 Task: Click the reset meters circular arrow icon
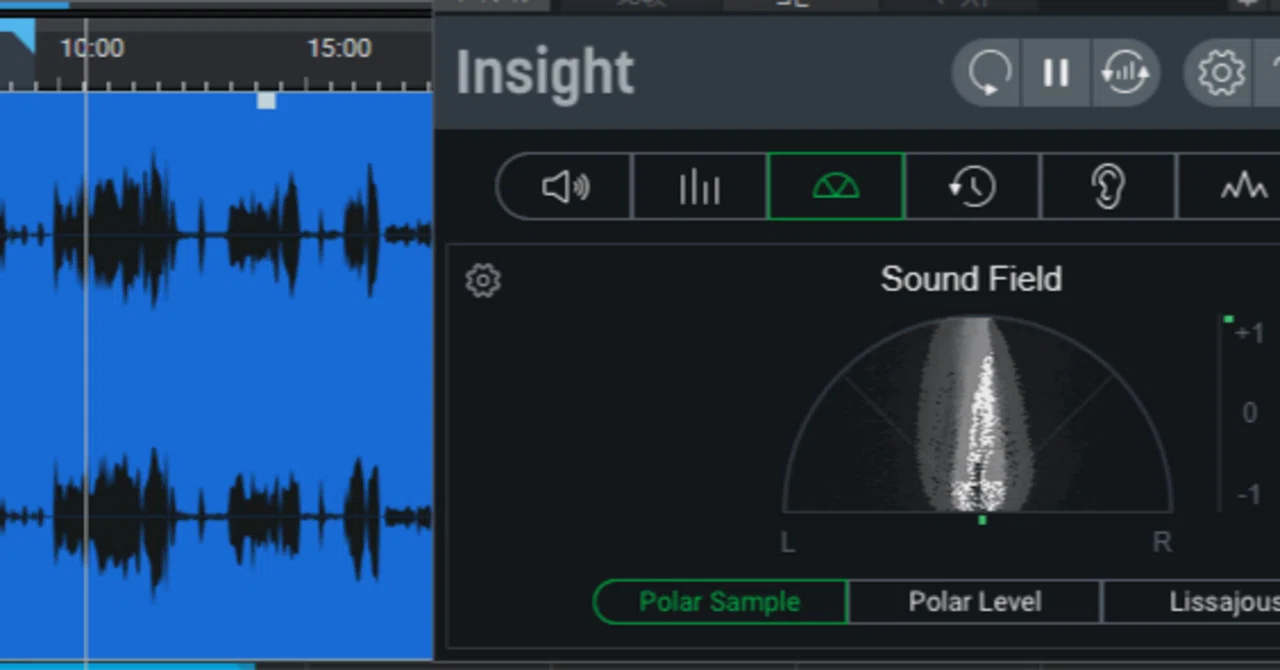tap(988, 73)
